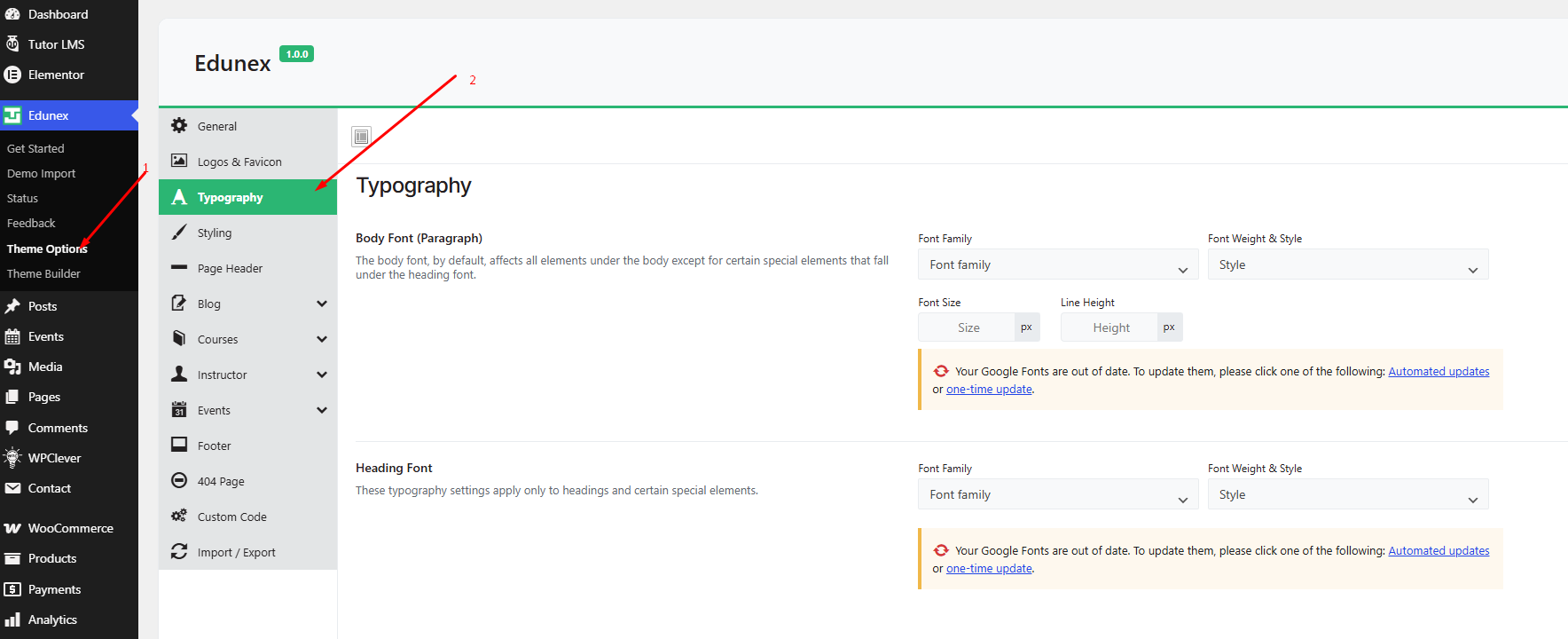Click the Contact envelope icon
Screen dimensions: 1568x639
click(12, 488)
